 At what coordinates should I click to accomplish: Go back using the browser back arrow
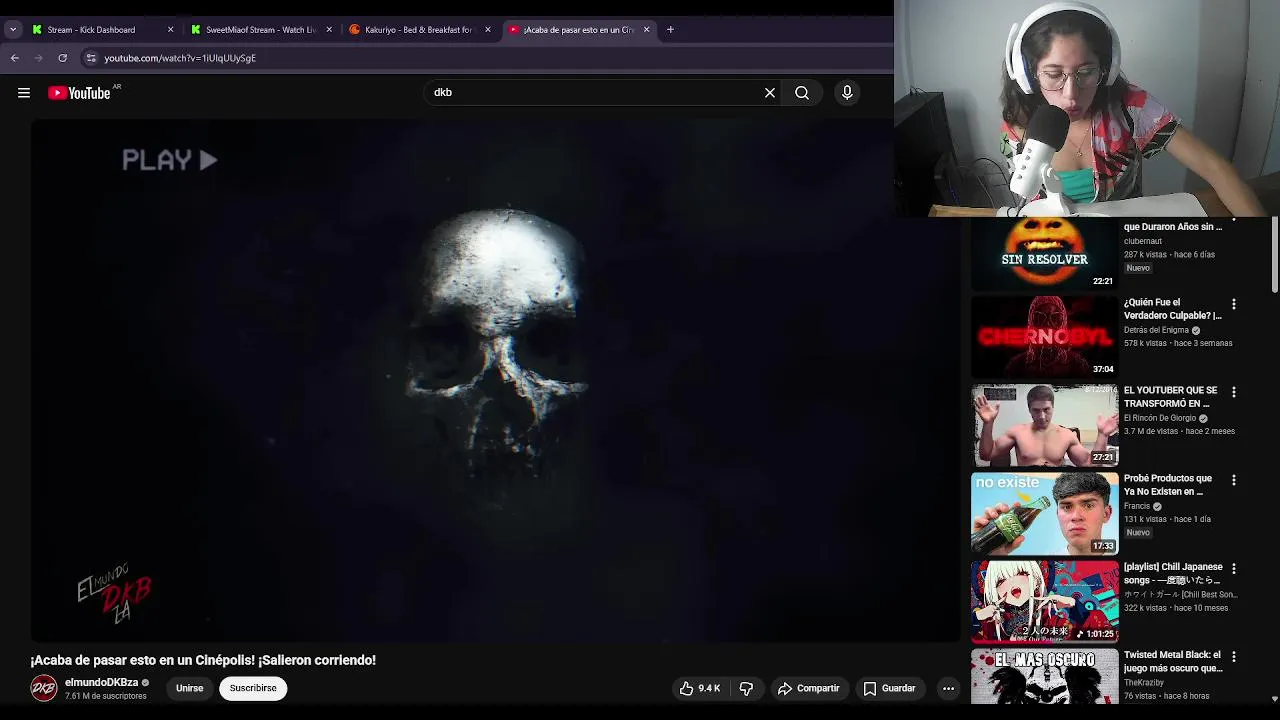15,58
